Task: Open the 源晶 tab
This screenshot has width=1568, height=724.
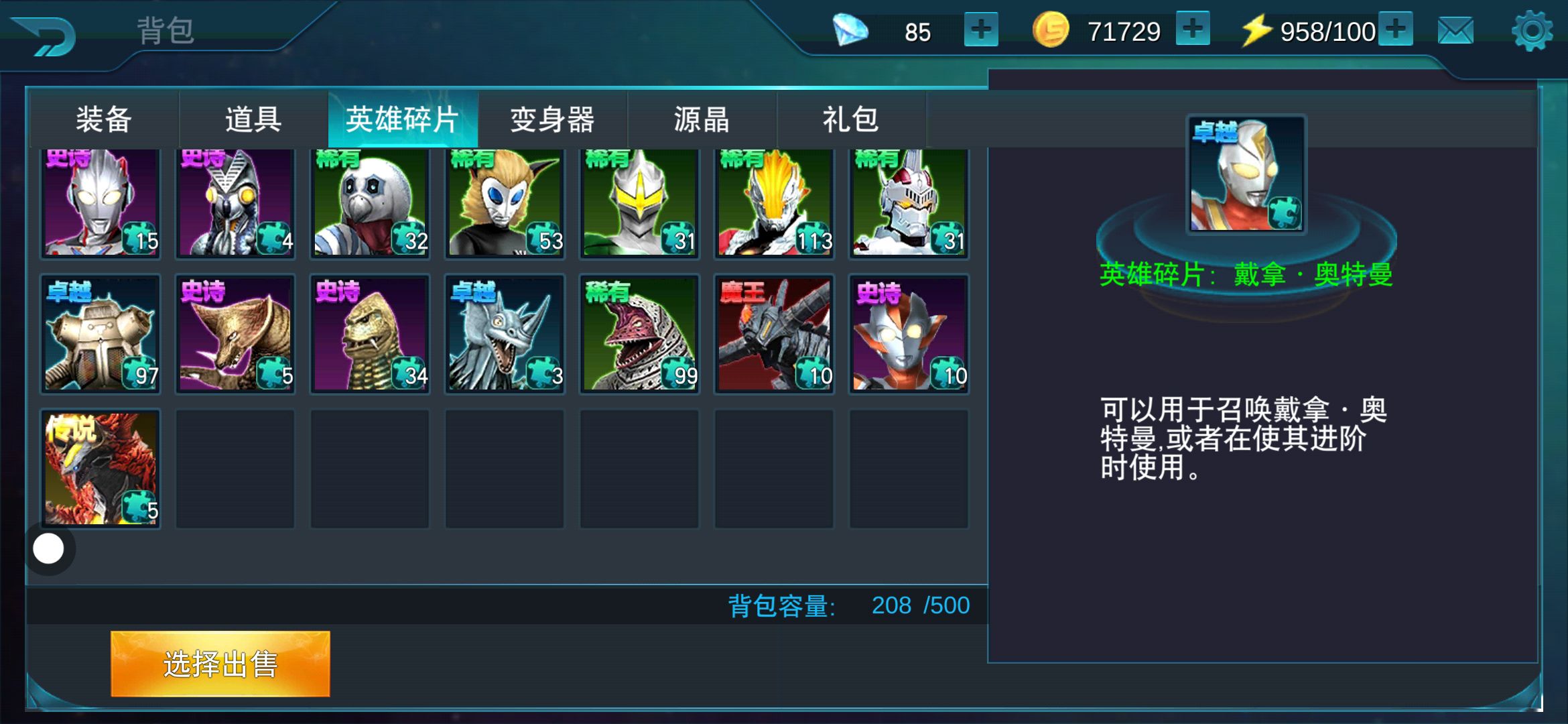Action: point(702,119)
